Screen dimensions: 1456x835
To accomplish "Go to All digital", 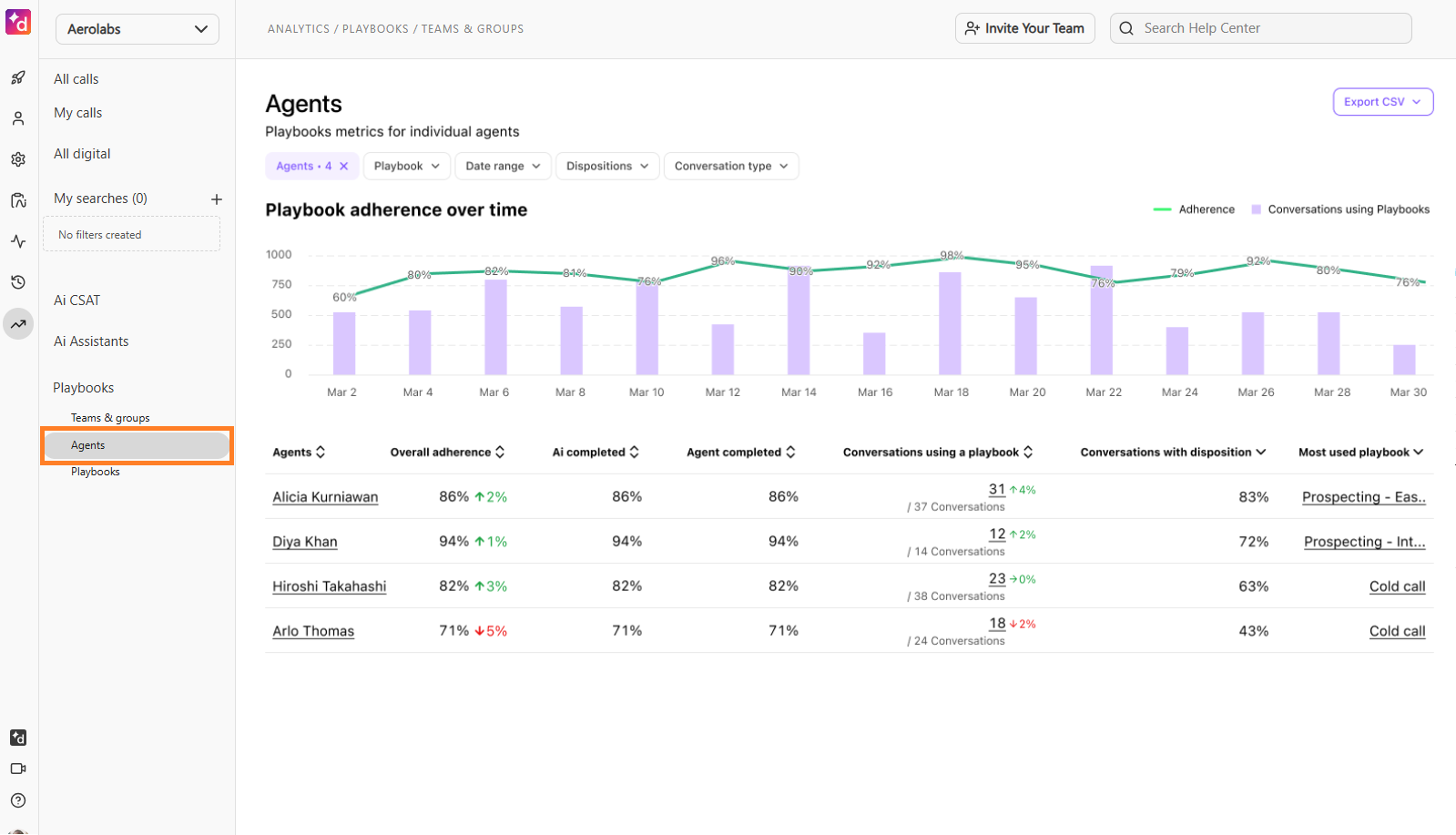I will pos(82,154).
